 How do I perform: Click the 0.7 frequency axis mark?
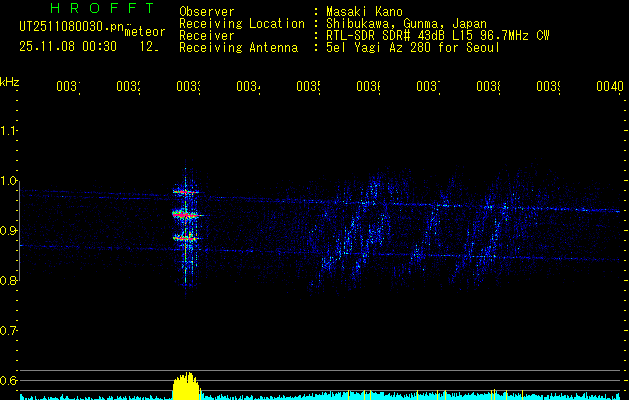pyautogui.click(x=10, y=330)
